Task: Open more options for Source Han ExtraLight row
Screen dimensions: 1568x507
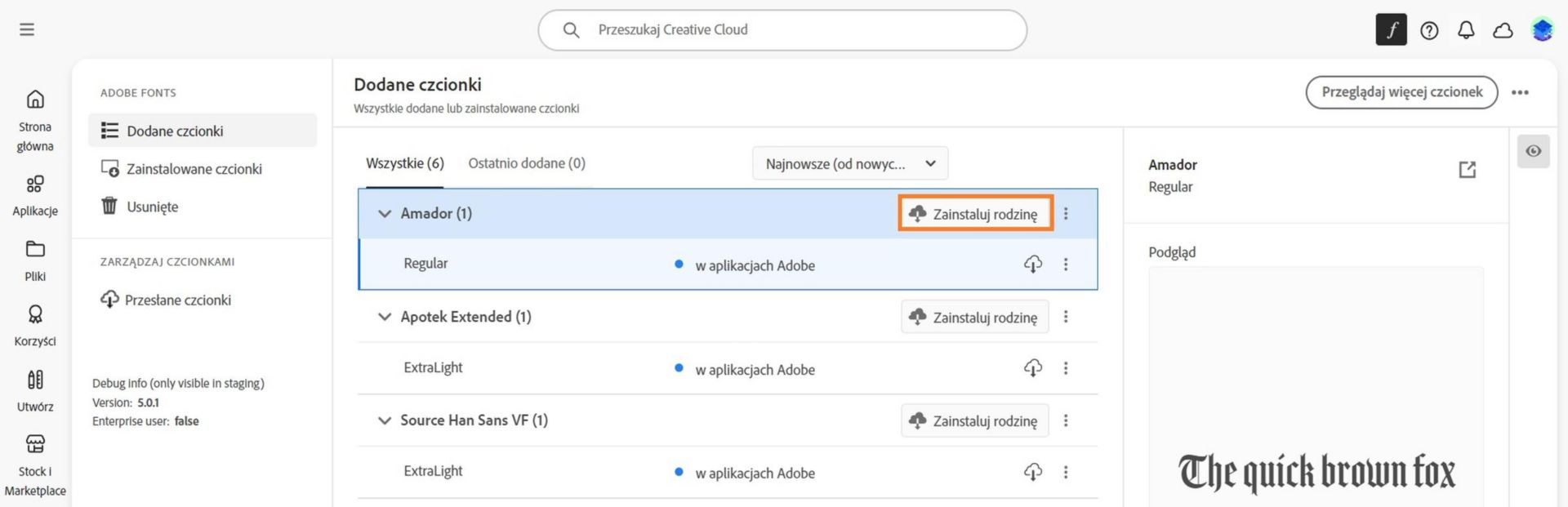Action: 1066,472
